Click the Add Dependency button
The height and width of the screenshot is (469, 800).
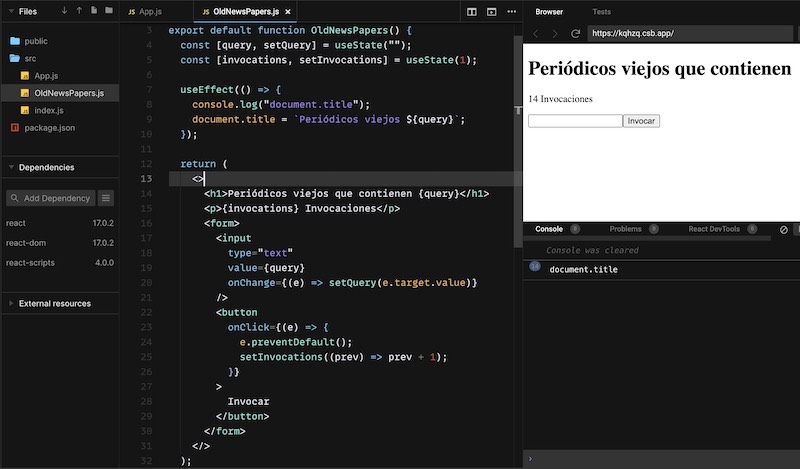pyautogui.click(x=51, y=198)
